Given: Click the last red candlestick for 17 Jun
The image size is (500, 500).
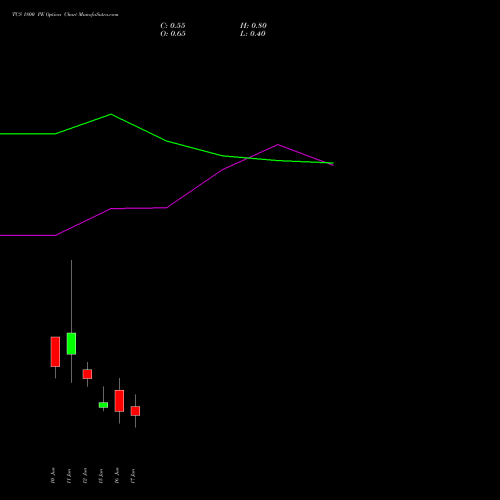Looking at the screenshot, I should (135, 411).
